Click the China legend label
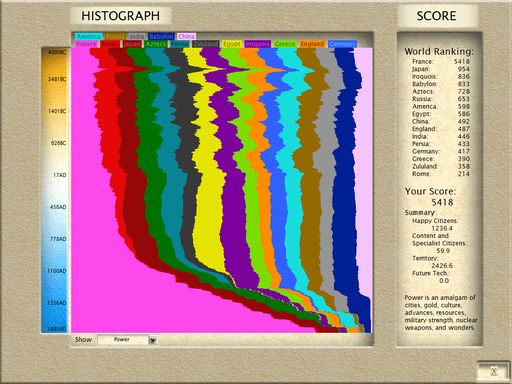Image resolution: width=512 pixels, height=384 pixels. [186, 36]
